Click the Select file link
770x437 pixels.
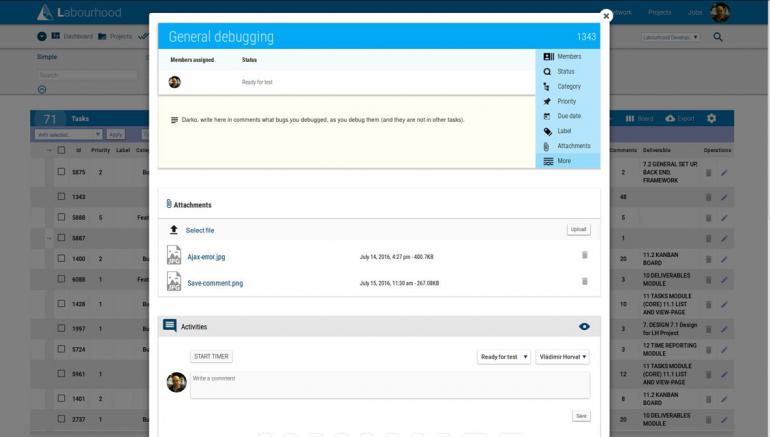200,230
